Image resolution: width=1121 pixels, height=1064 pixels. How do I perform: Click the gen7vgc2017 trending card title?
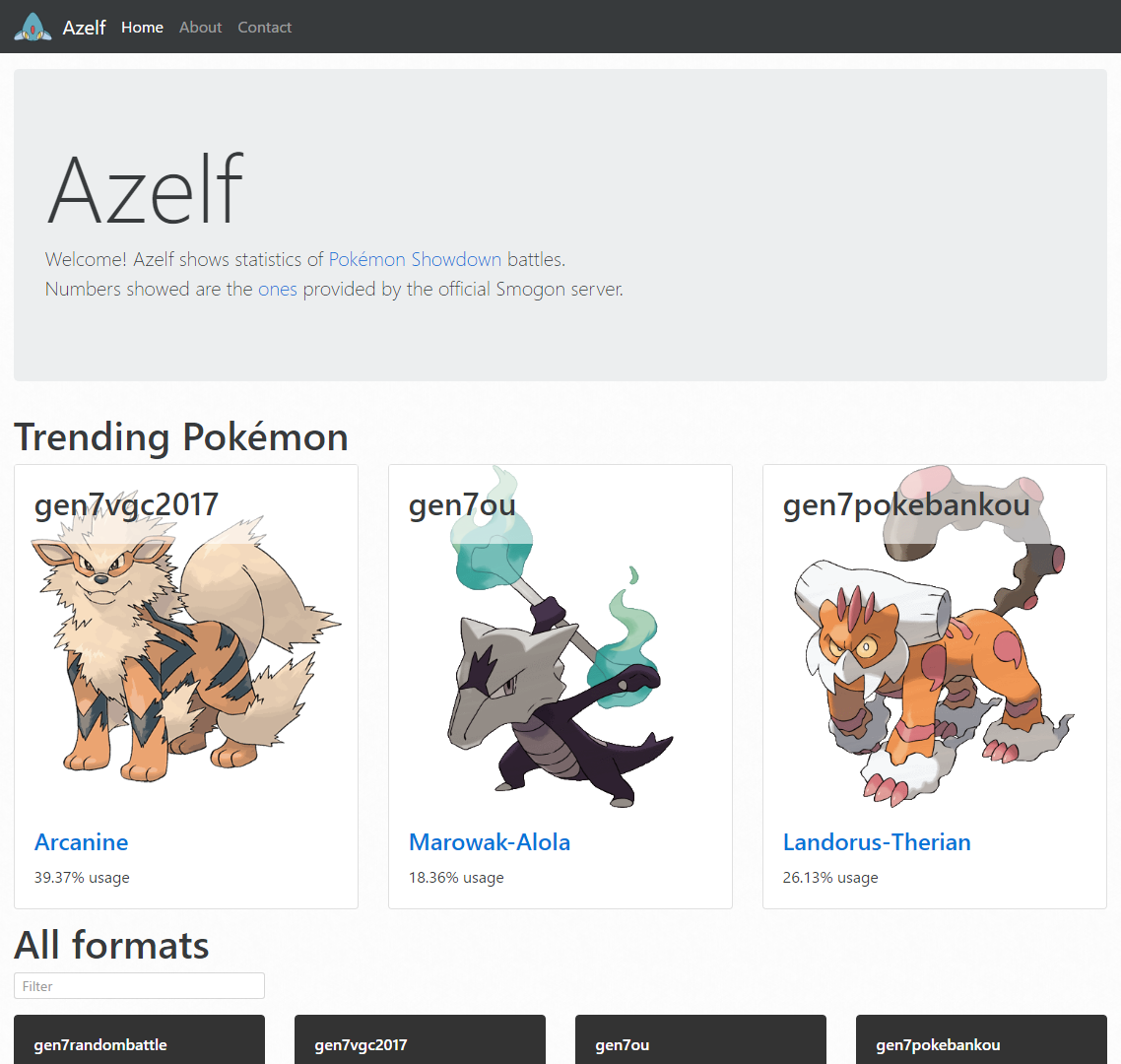pyautogui.click(x=126, y=504)
